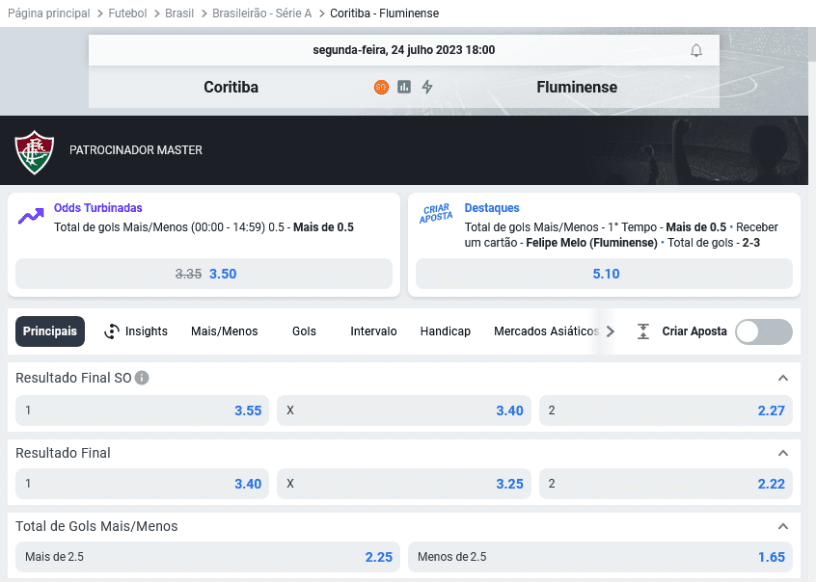
Task: Click the Criar Aposta logo in Destaques
Action: point(436,213)
